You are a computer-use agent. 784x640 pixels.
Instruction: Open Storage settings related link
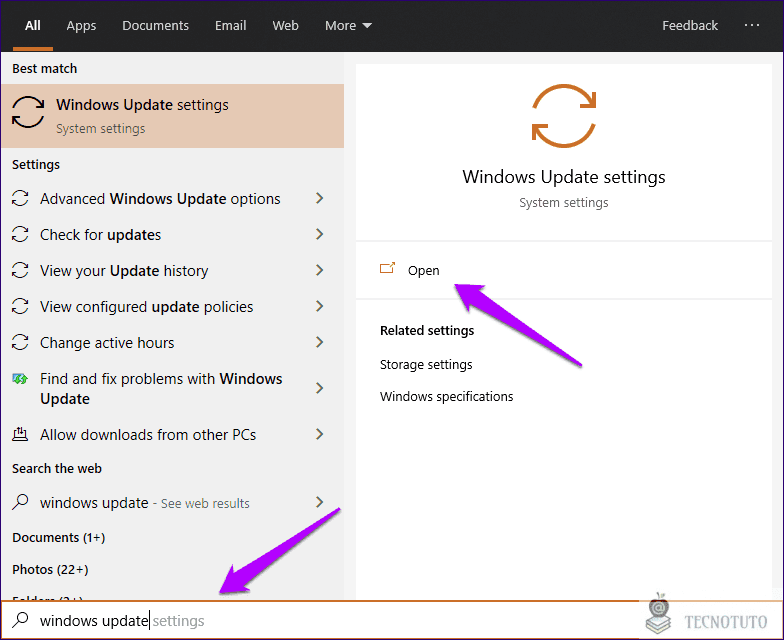pyautogui.click(x=426, y=364)
